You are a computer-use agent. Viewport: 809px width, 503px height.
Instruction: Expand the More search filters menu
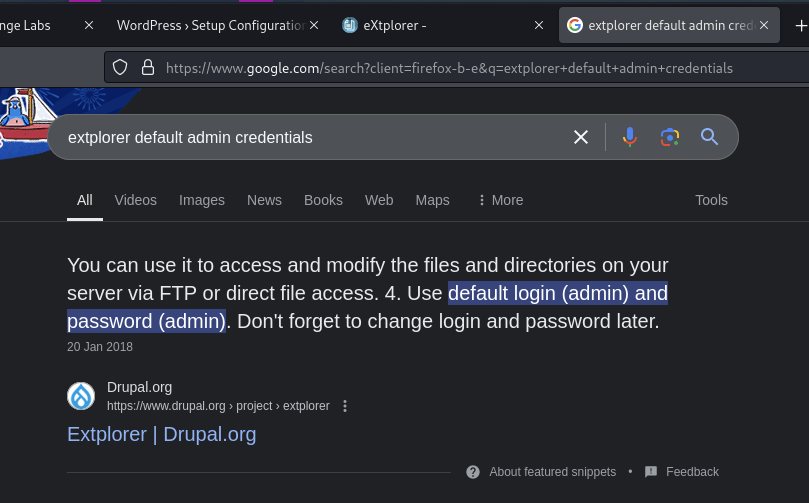coord(500,200)
